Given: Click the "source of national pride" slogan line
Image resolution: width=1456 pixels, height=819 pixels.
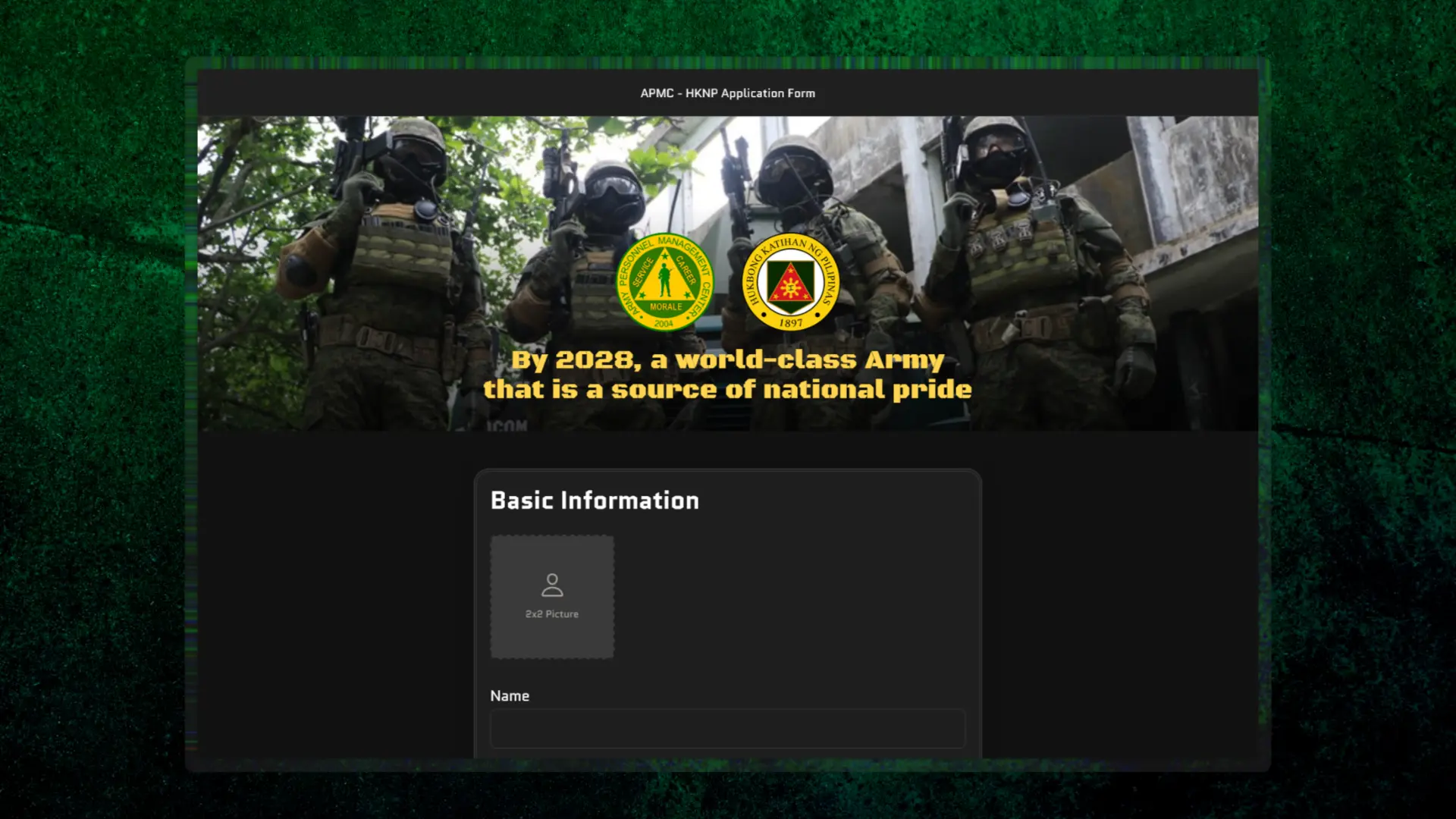Looking at the screenshot, I should point(791,390).
